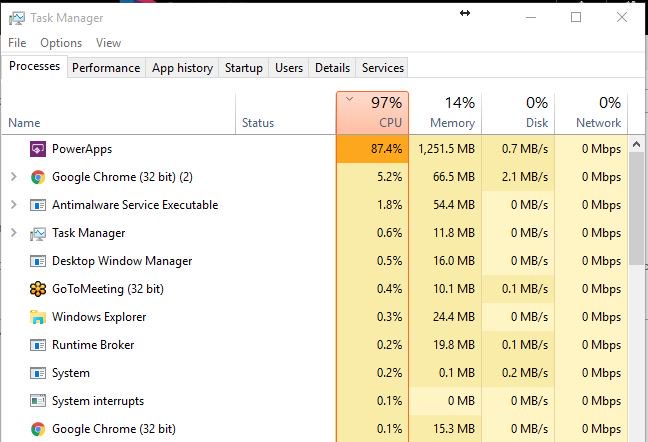648x442 pixels.
Task: Click the bottom Google Chrome (32 bit) icon
Action: click(38, 429)
